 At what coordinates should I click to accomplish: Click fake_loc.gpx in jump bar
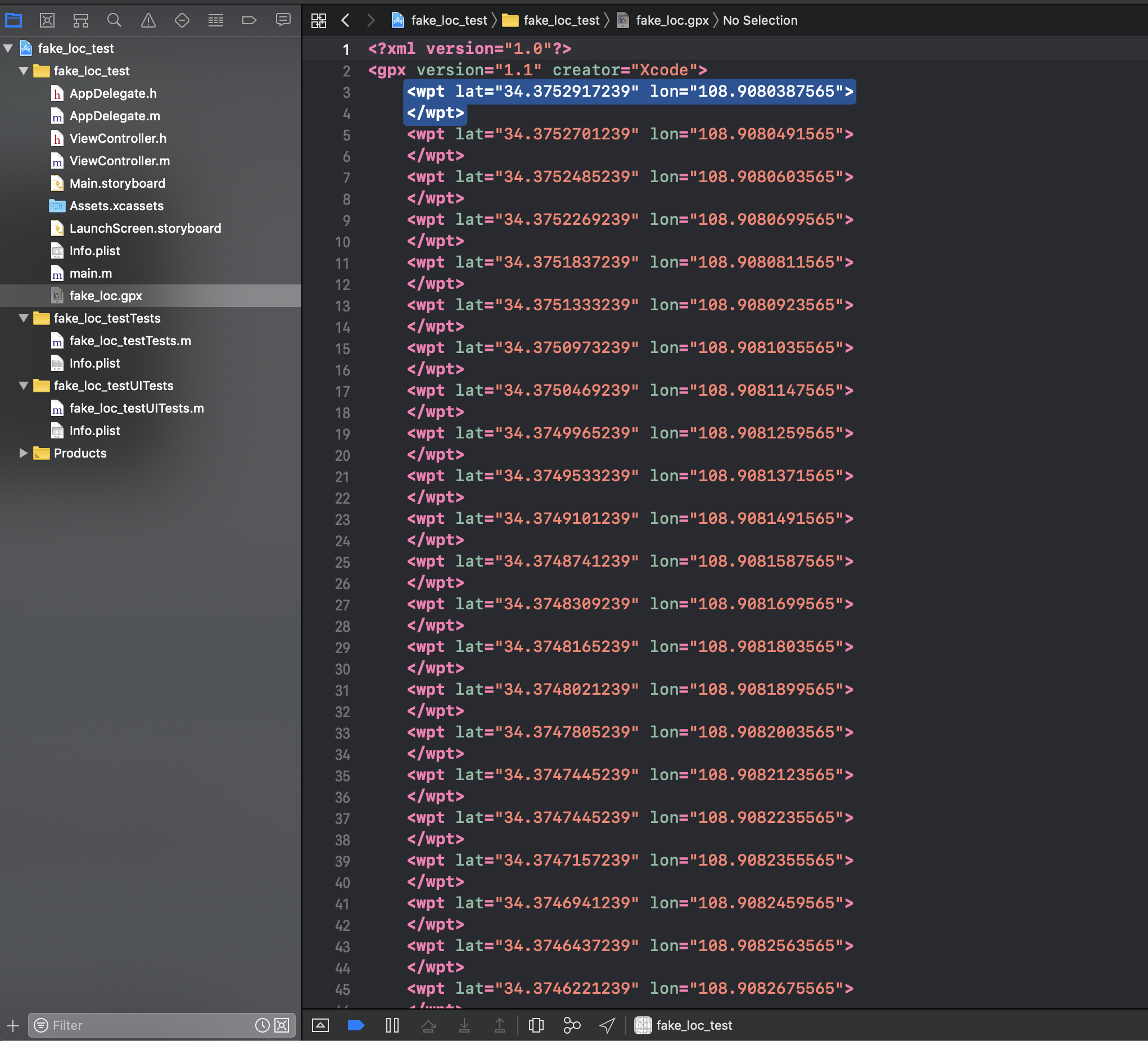click(x=663, y=20)
